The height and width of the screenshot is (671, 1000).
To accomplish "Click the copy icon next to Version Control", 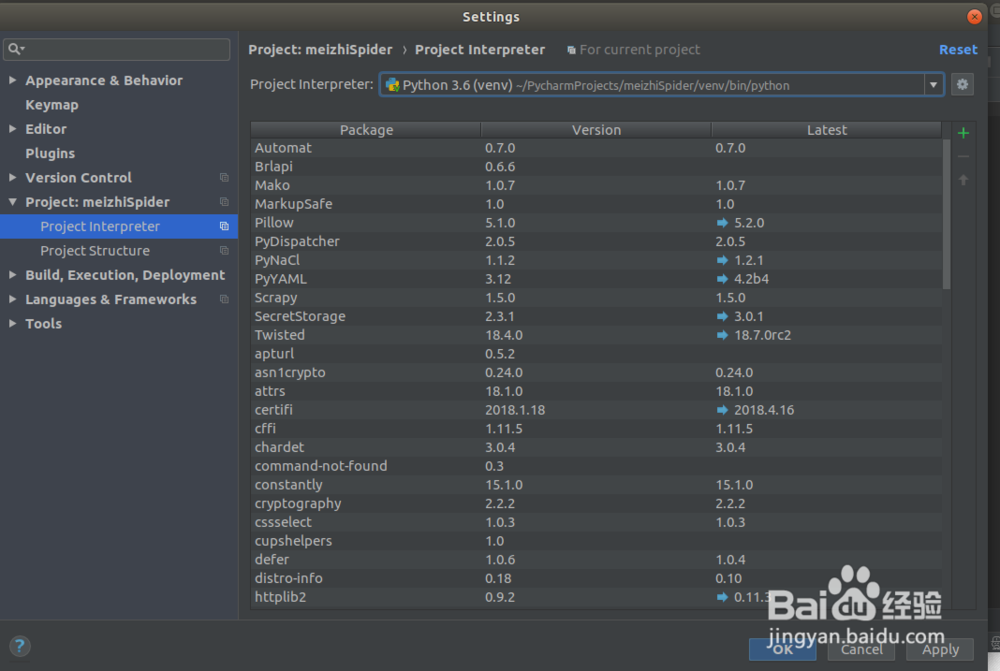I will coord(224,177).
